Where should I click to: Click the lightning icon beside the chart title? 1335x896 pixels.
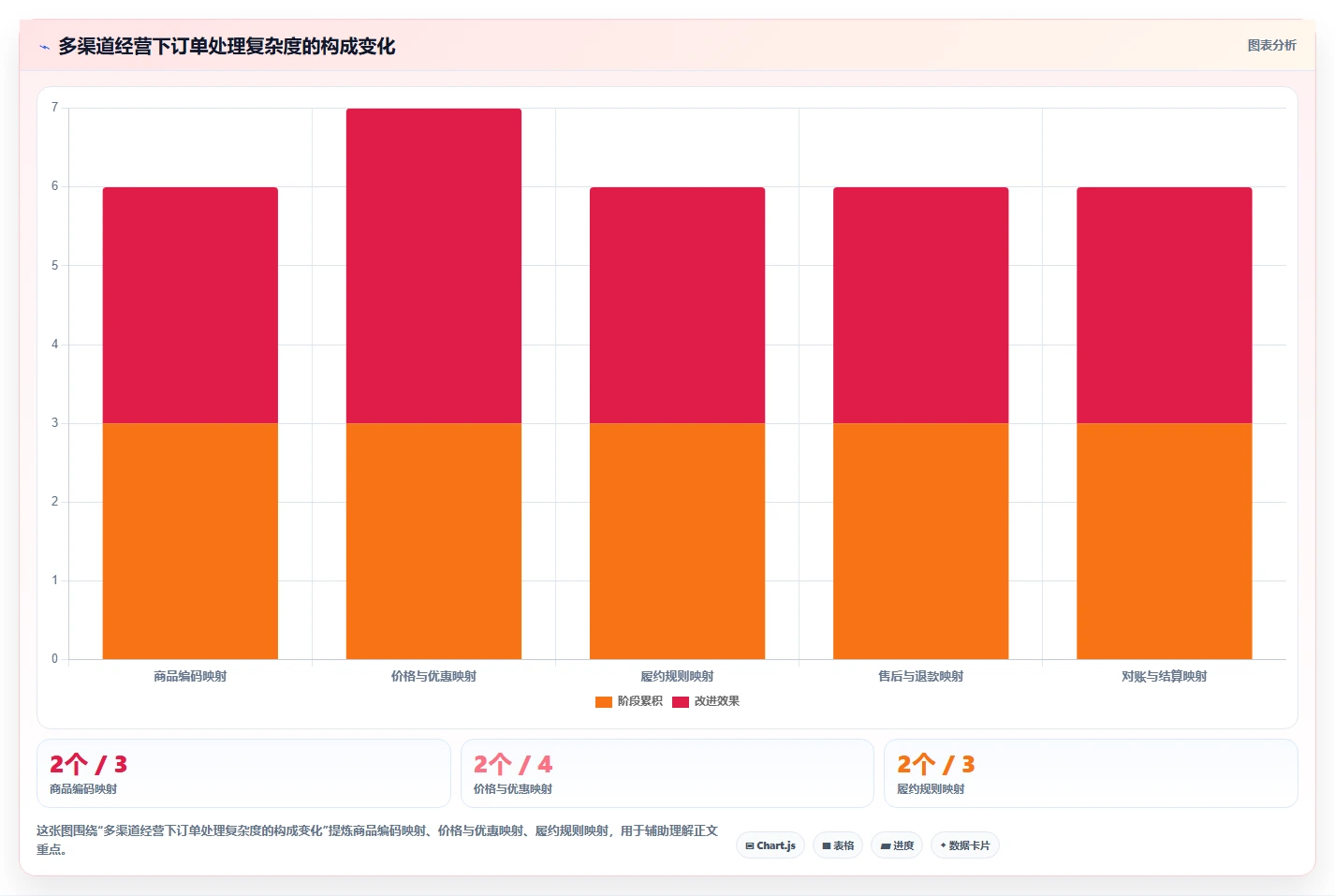(44, 47)
